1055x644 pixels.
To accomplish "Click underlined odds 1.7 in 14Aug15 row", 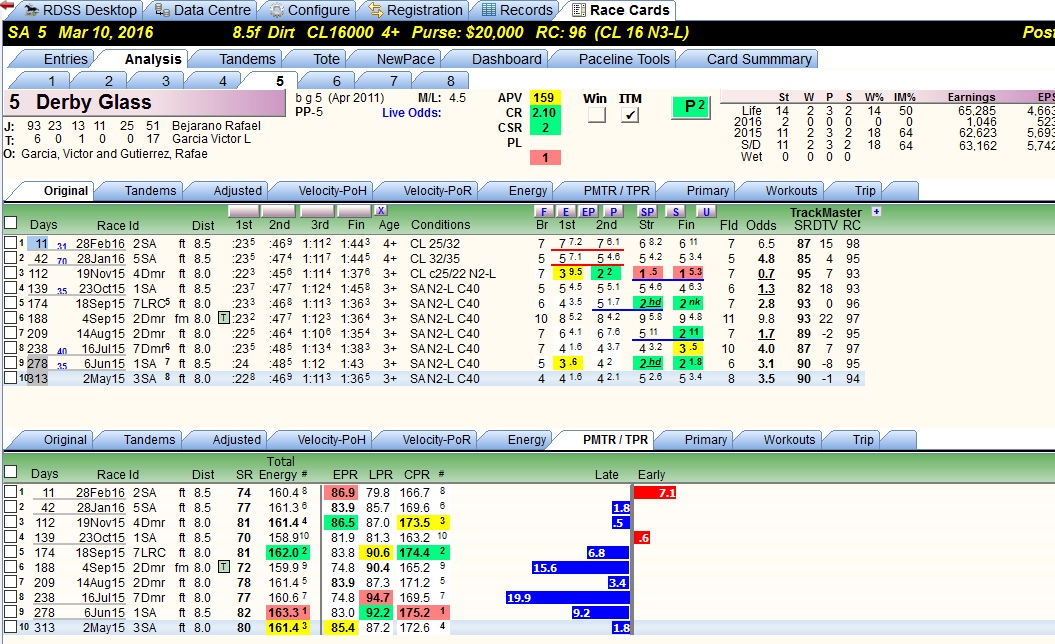I will [x=766, y=334].
